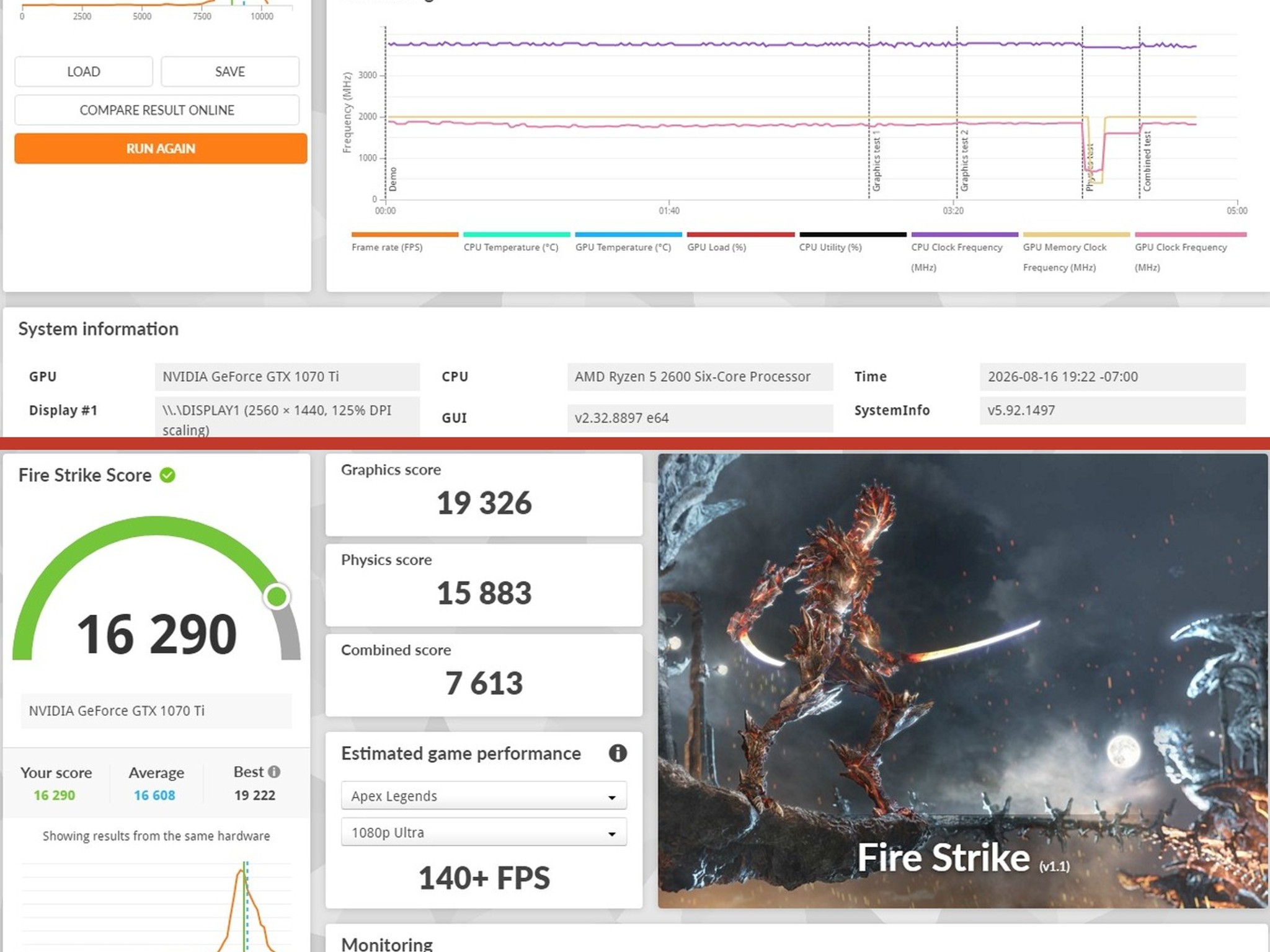Click the 140+ FPS estimate
The width and height of the screenshot is (1270, 952).
(484, 878)
